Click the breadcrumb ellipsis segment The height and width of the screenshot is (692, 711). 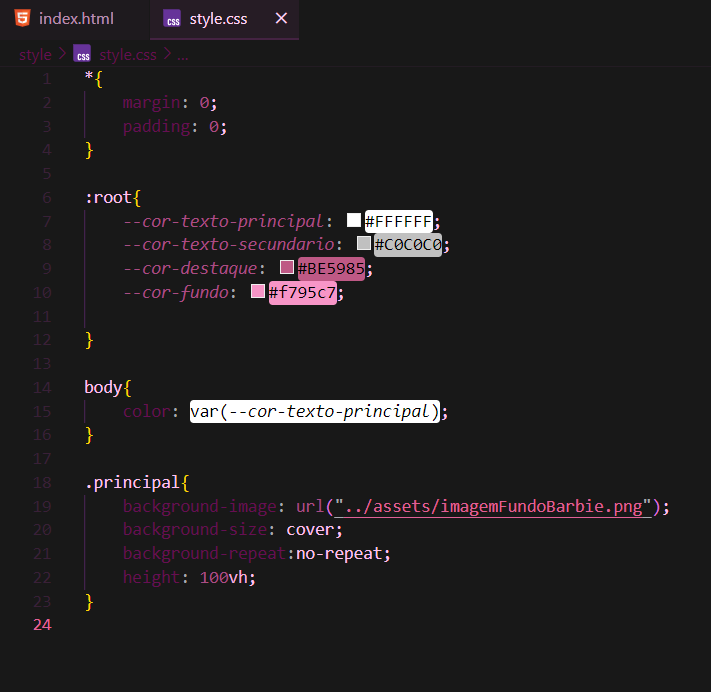tap(183, 56)
